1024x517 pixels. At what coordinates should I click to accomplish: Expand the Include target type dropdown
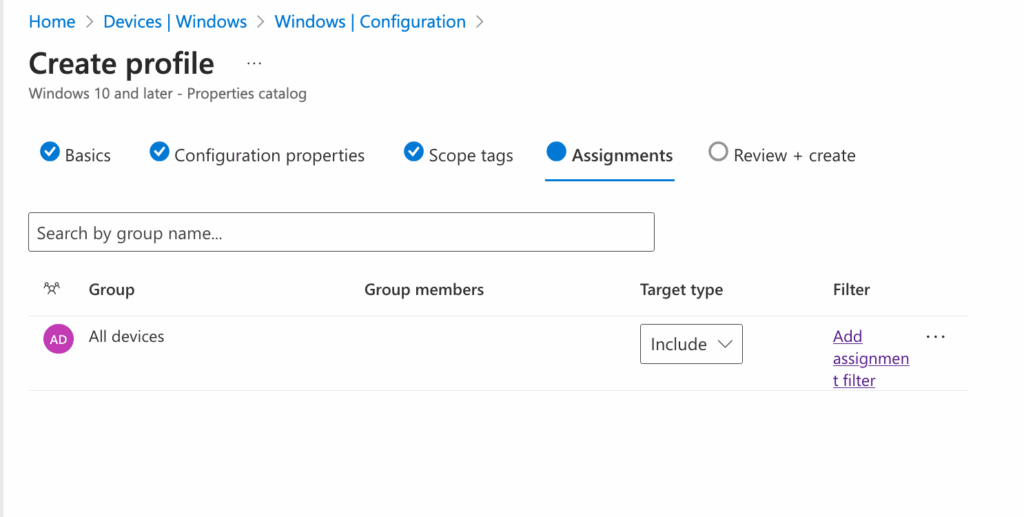tap(691, 344)
